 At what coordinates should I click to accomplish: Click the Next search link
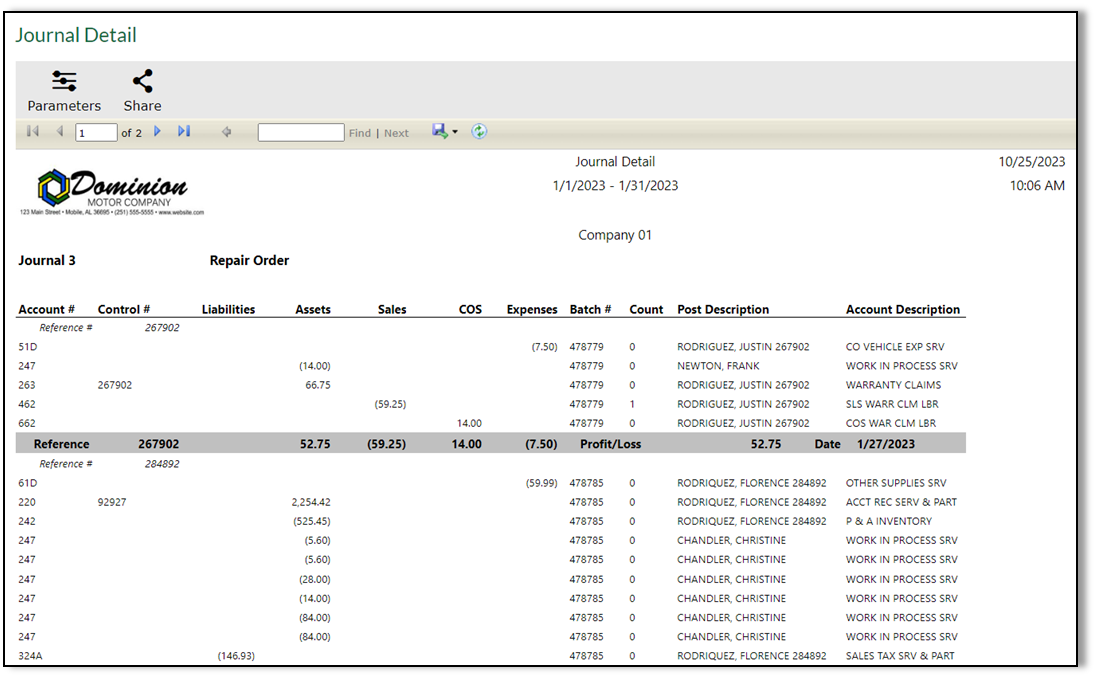coord(396,131)
